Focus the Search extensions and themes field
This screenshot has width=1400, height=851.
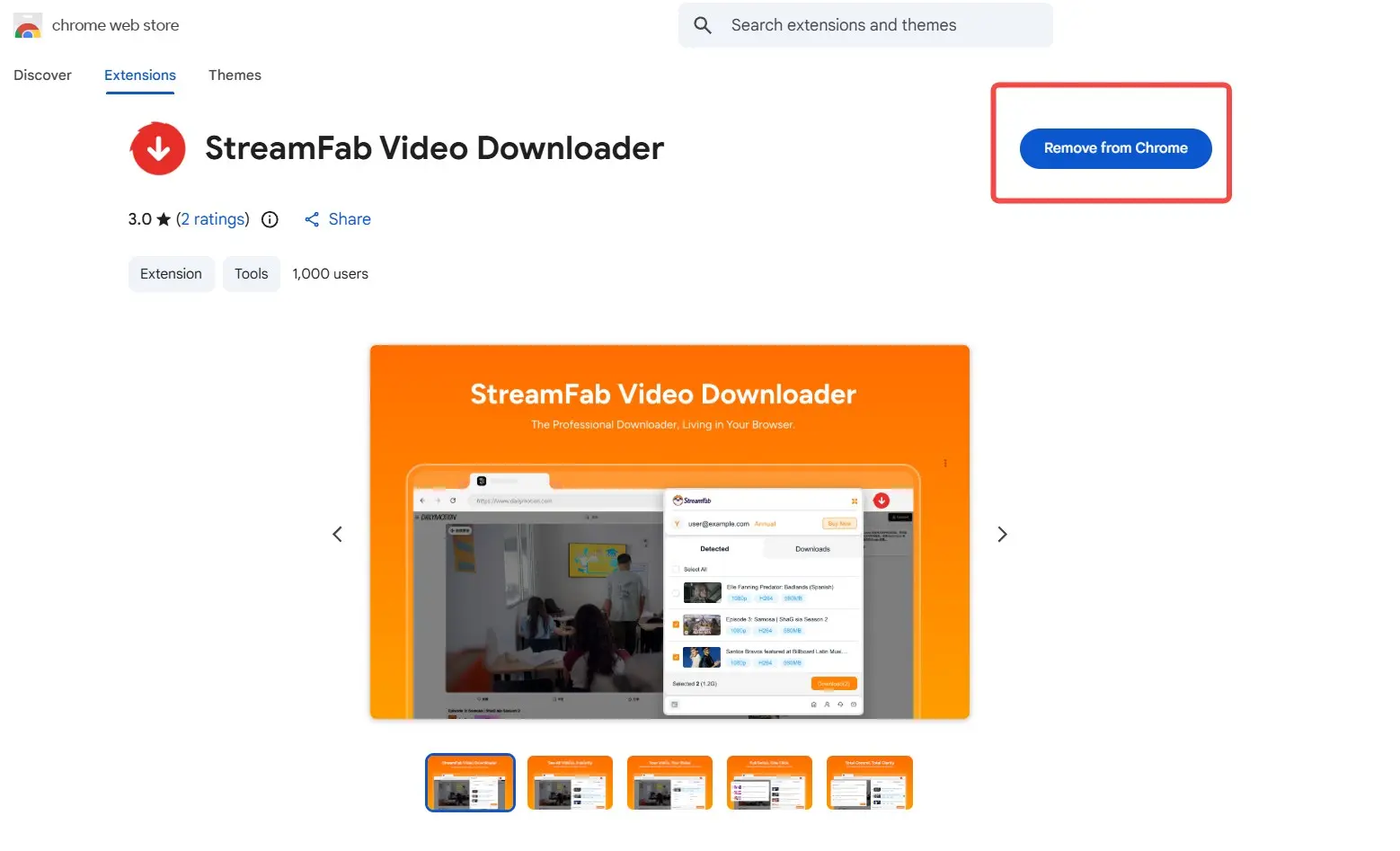tap(865, 25)
